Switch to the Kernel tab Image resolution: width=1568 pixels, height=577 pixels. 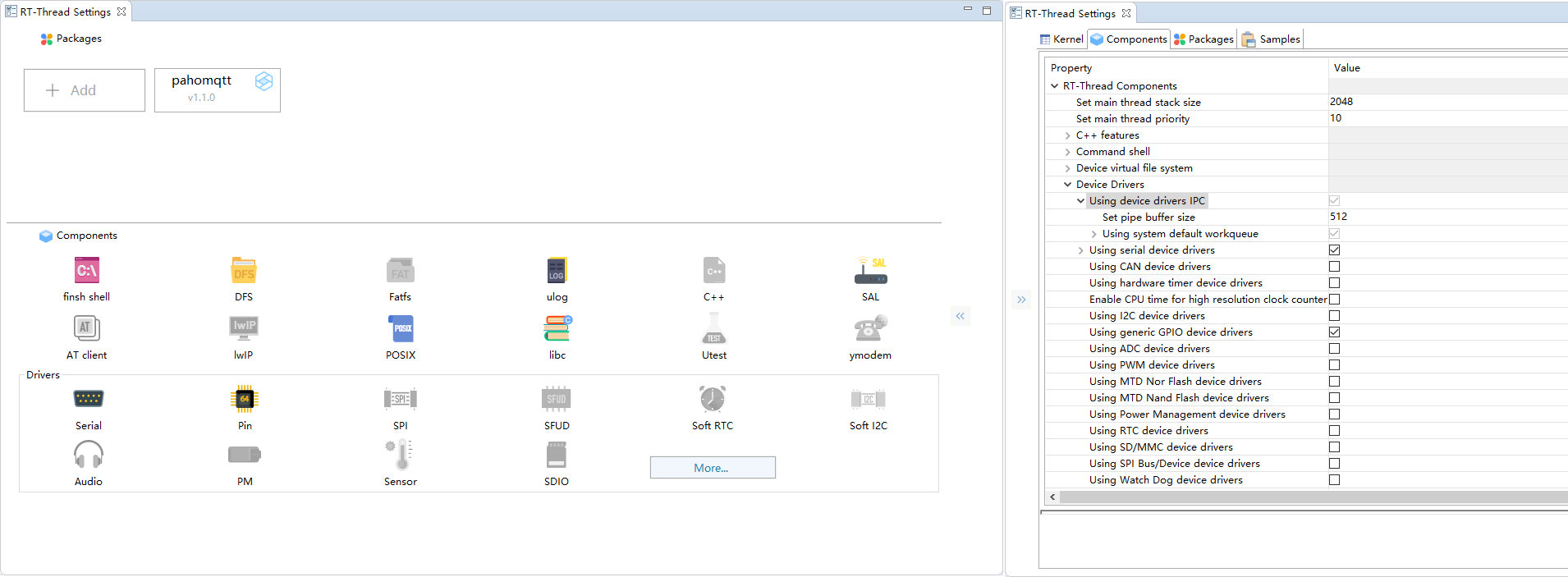click(1061, 39)
